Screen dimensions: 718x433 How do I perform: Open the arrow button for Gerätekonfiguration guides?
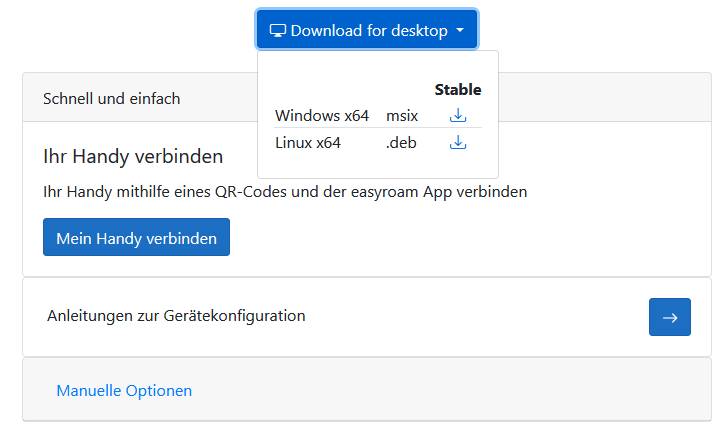pyautogui.click(x=669, y=317)
